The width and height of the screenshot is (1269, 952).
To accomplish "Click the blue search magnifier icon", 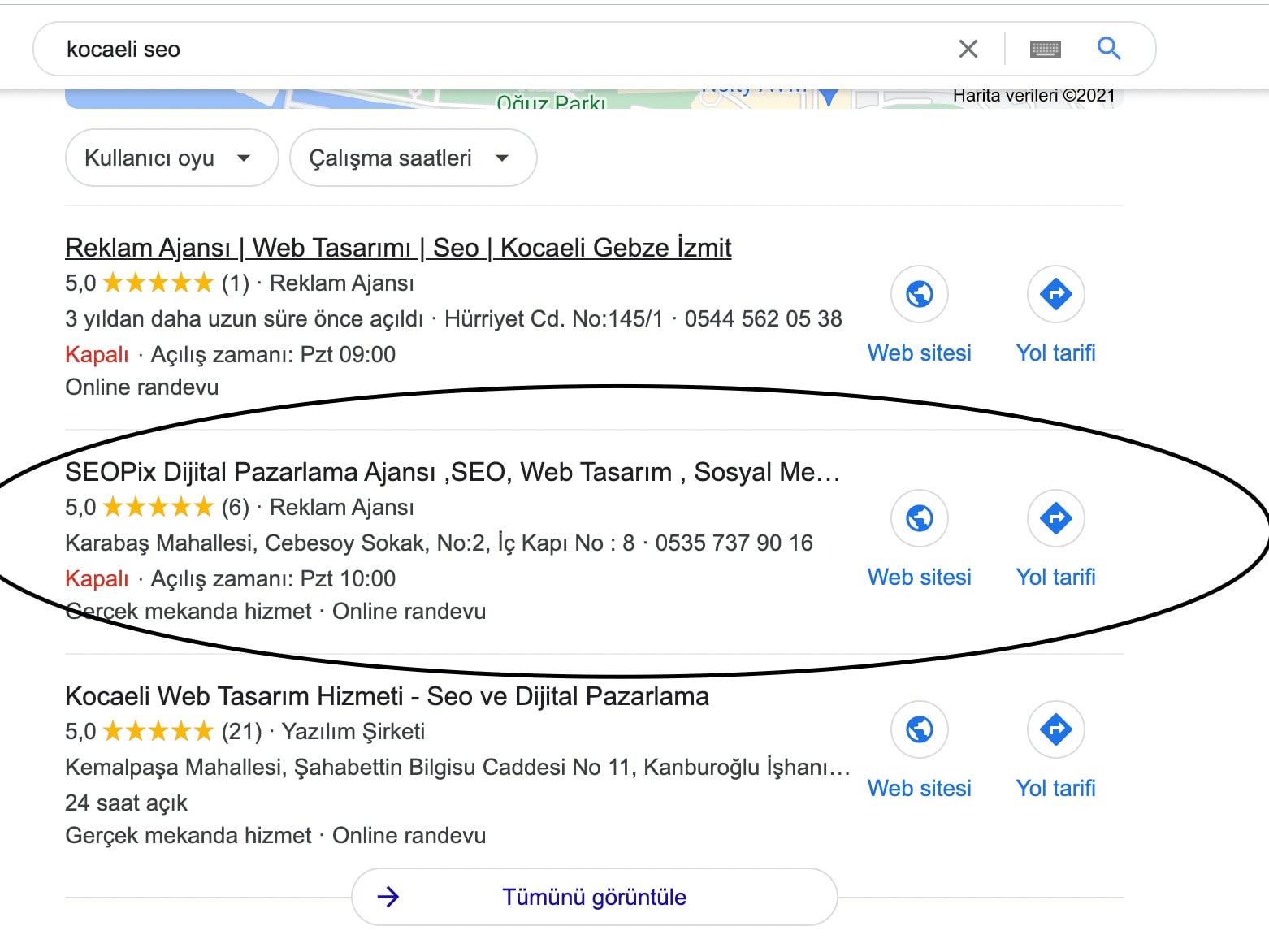I will point(1109,49).
